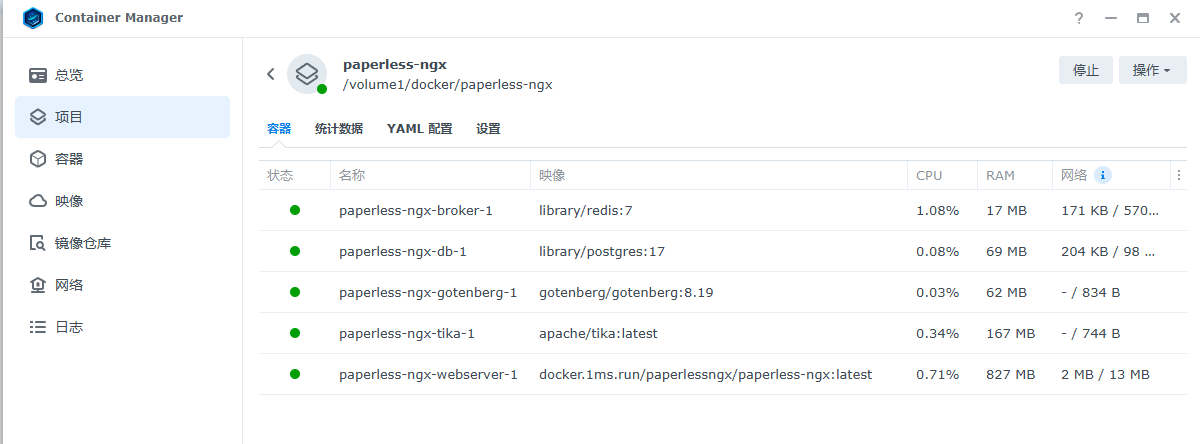Open the 操作 actions dropdown
This screenshot has height=444, width=1200.
pos(1152,70)
